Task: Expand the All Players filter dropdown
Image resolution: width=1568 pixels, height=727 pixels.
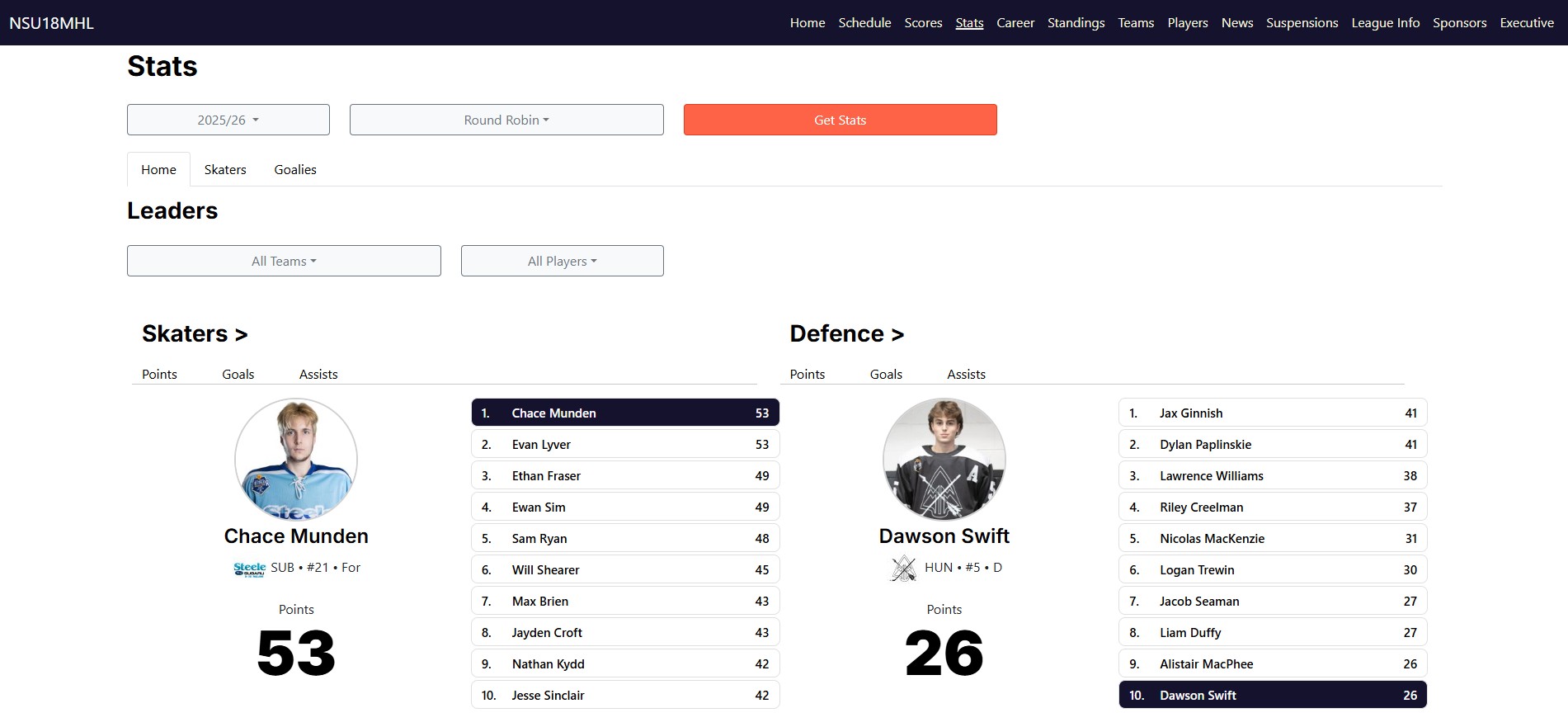Action: pos(563,261)
